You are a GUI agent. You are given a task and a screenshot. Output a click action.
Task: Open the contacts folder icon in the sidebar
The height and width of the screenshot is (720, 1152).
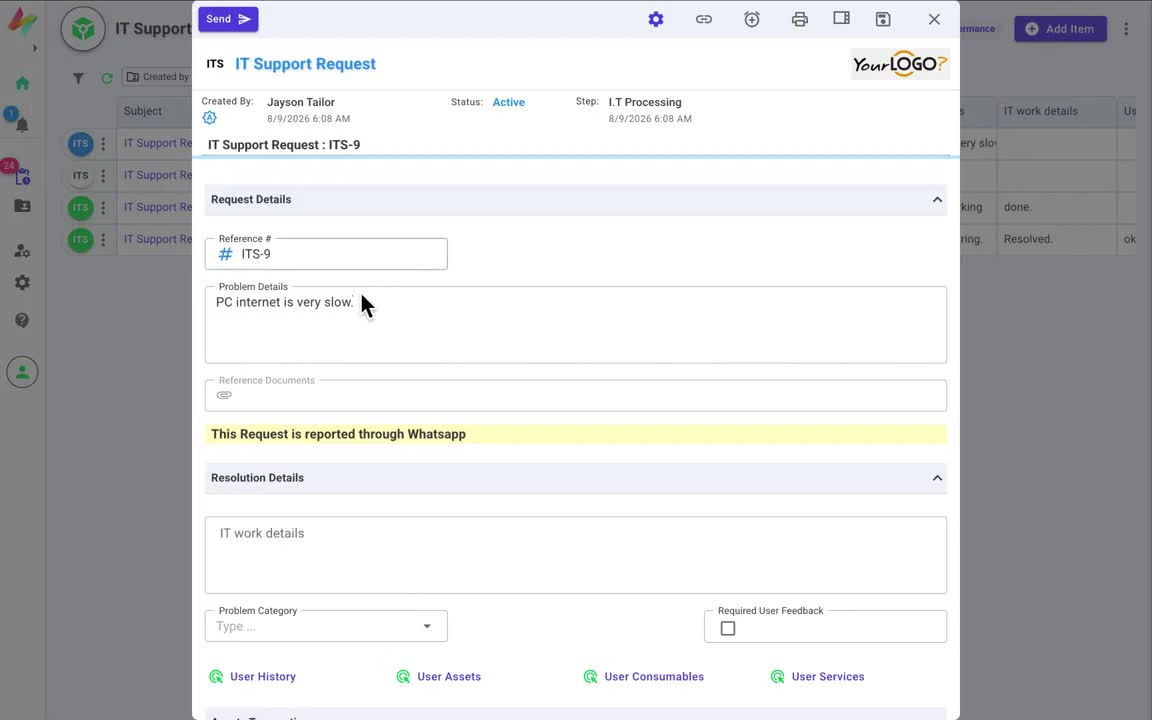[23, 206]
